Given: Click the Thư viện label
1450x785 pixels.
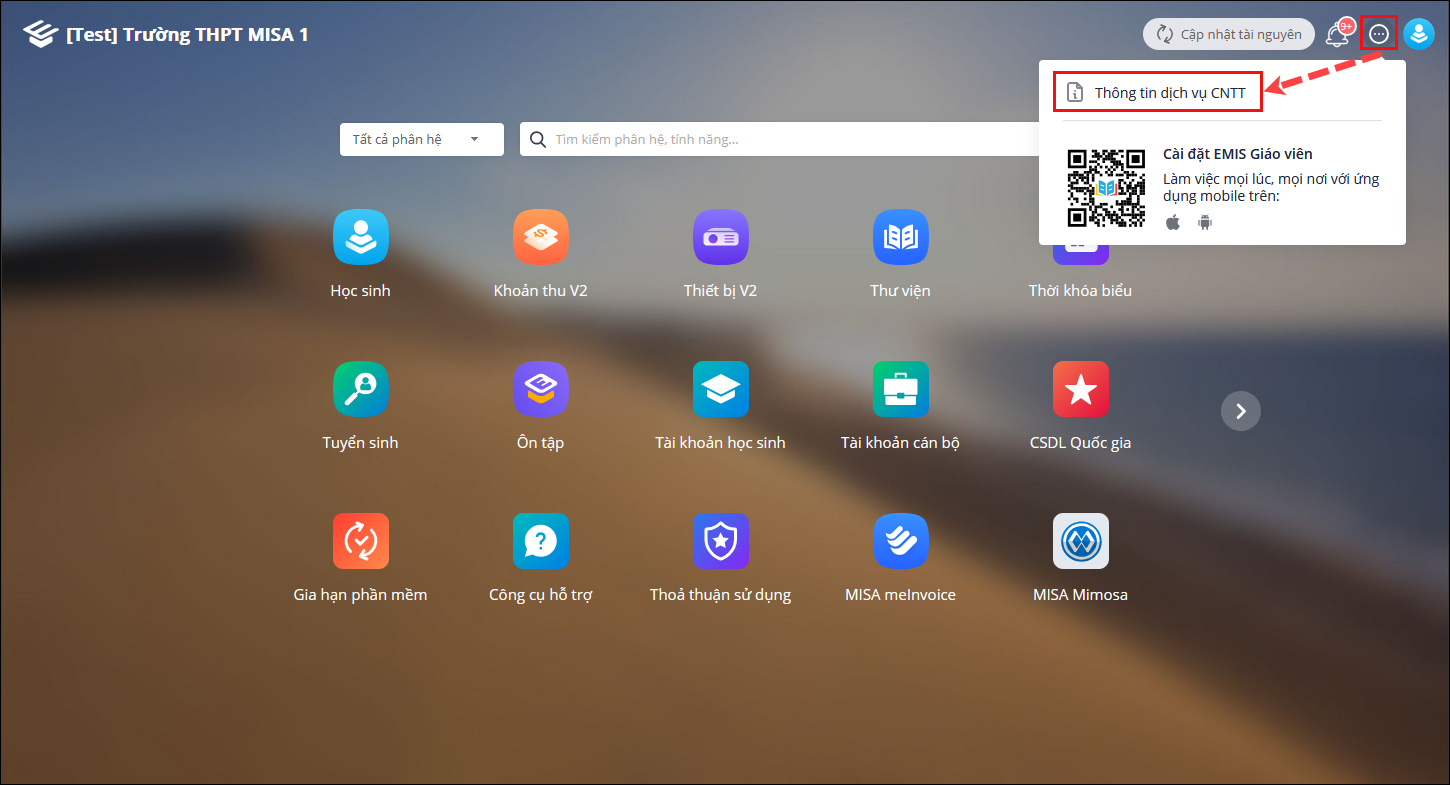Looking at the screenshot, I should point(900,291).
